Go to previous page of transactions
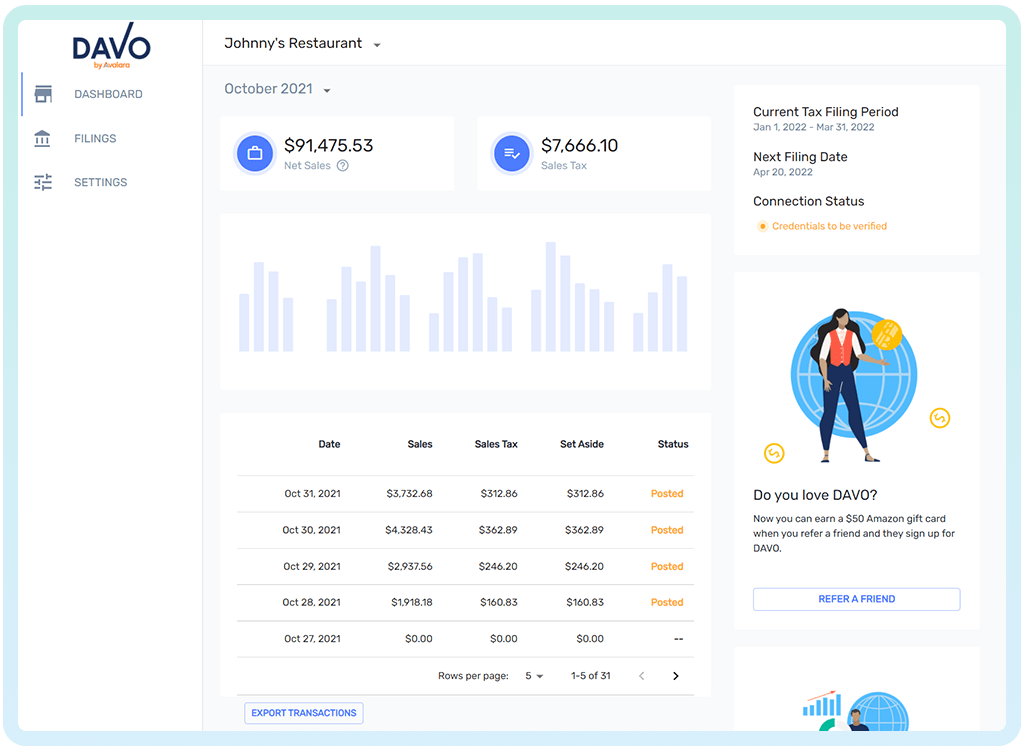Viewport: 1024px width, 750px height. pos(642,676)
